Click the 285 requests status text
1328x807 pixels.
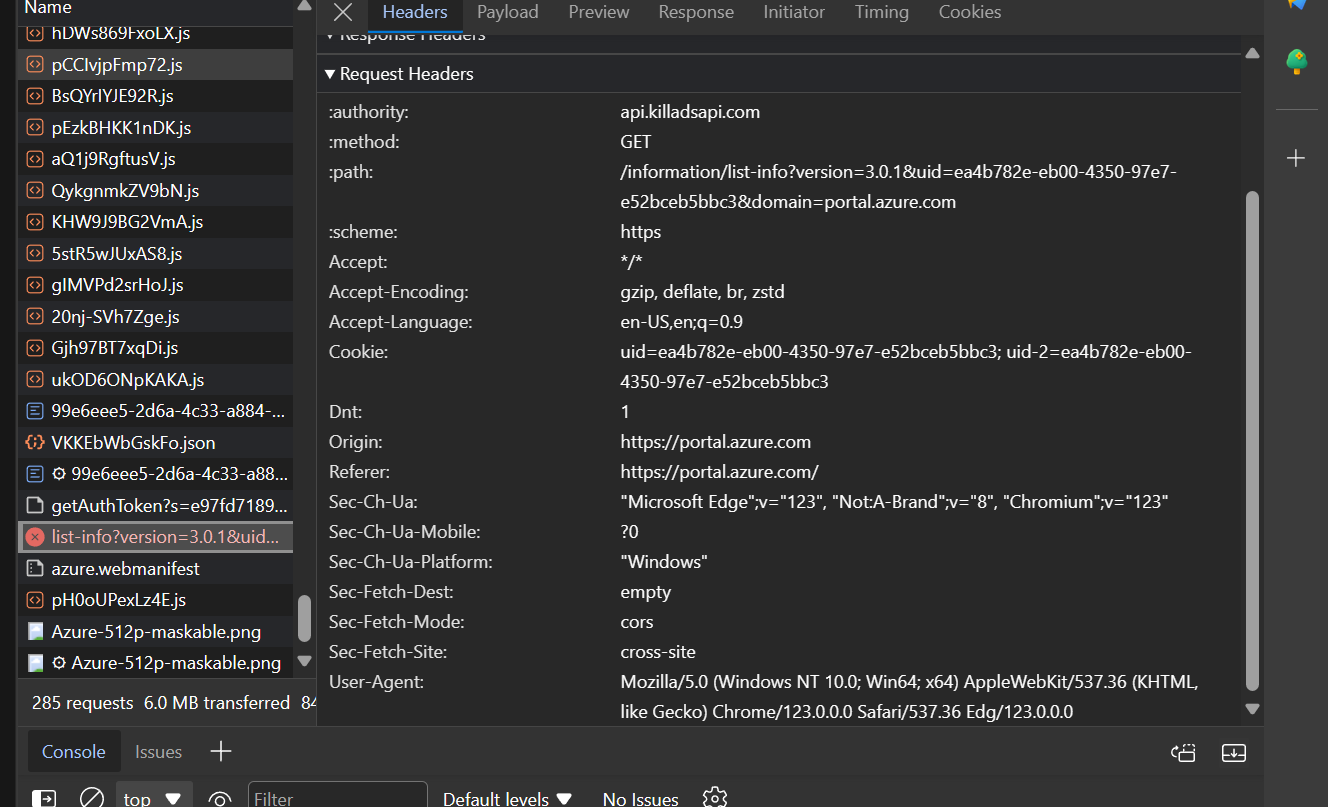click(x=81, y=703)
